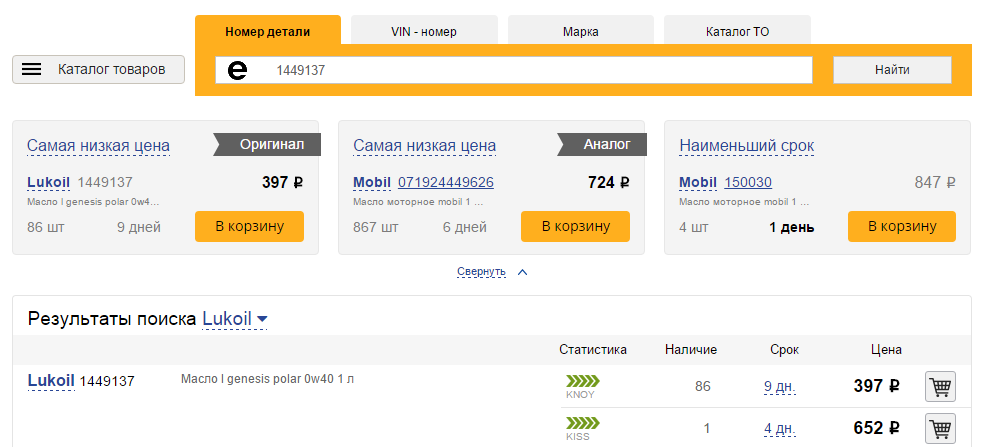Click the '9 дн.' delivery term link
Viewport: 981px width, 447px height.
click(780, 386)
